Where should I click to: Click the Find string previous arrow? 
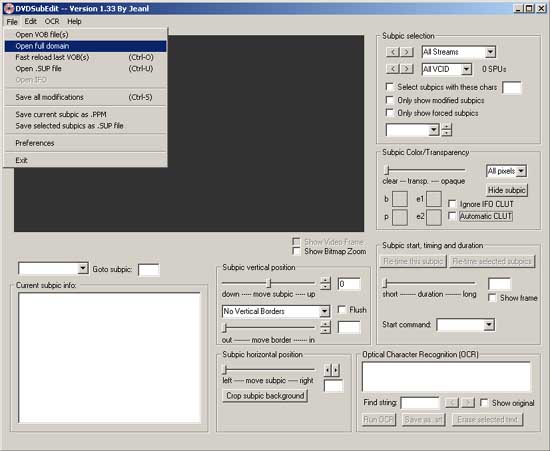[452, 403]
